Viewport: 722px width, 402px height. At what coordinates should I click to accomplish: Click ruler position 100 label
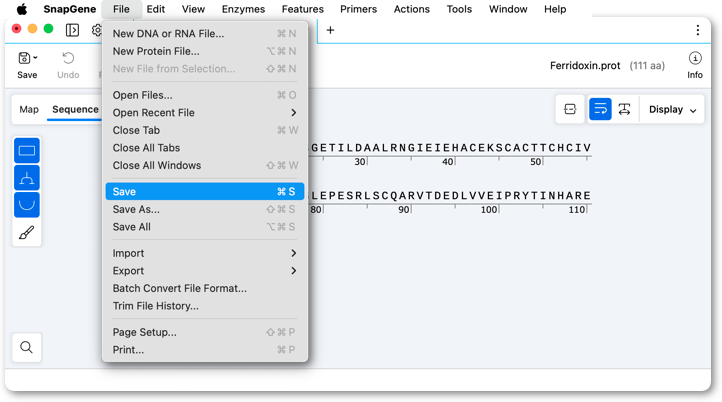pos(489,210)
